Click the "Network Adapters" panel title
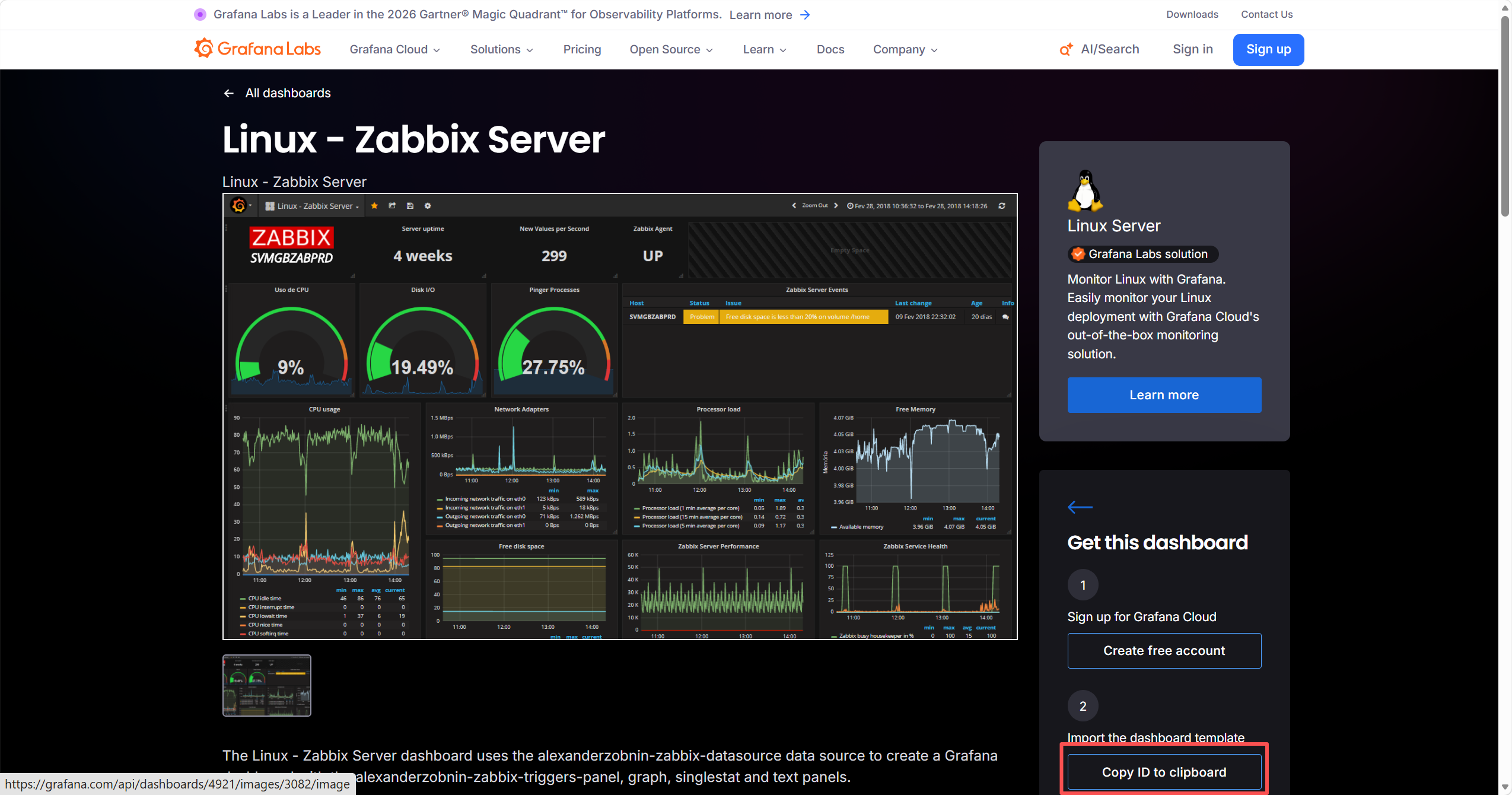The height and width of the screenshot is (795, 1512). click(x=521, y=409)
